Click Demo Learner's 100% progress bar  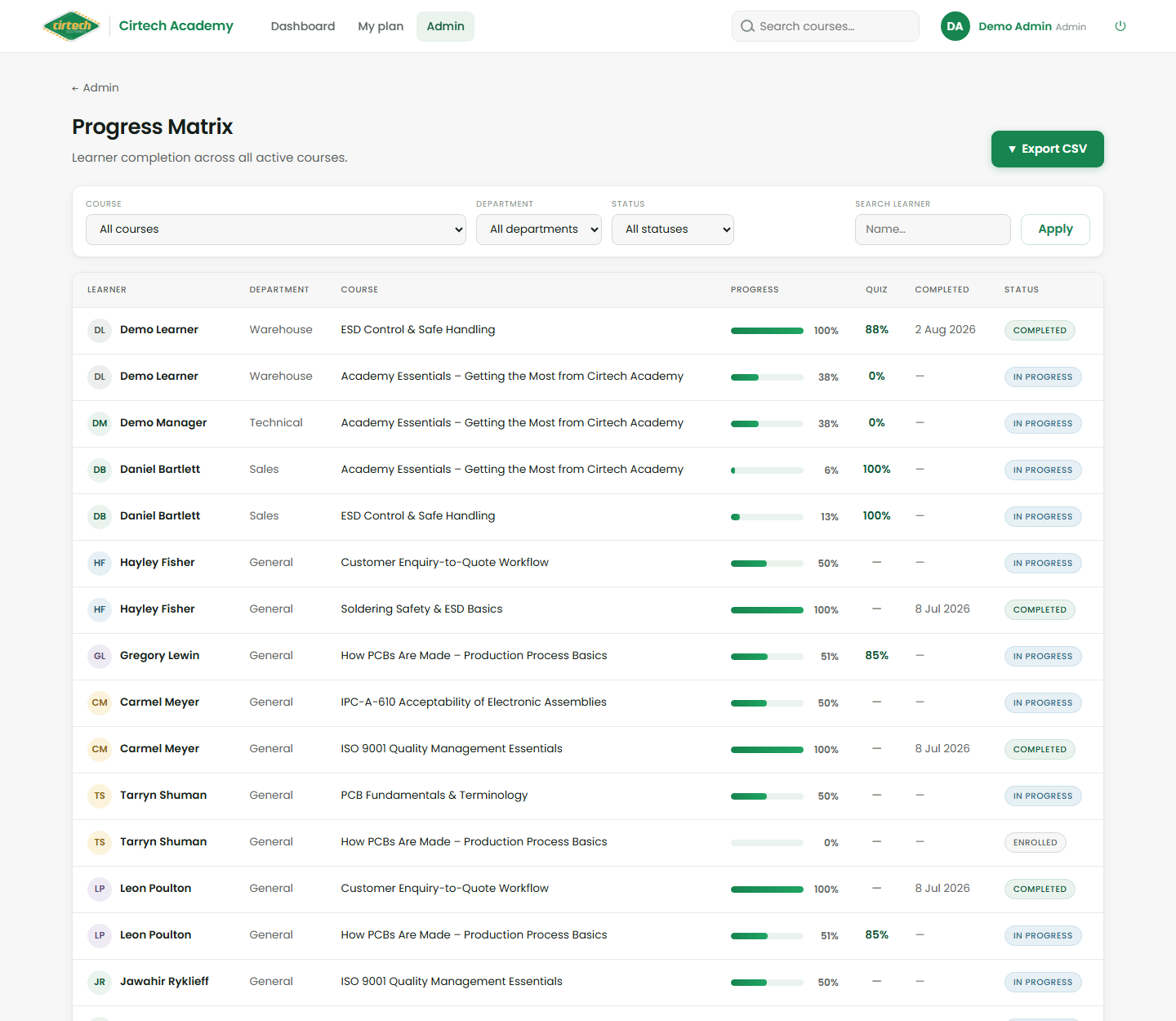click(767, 331)
